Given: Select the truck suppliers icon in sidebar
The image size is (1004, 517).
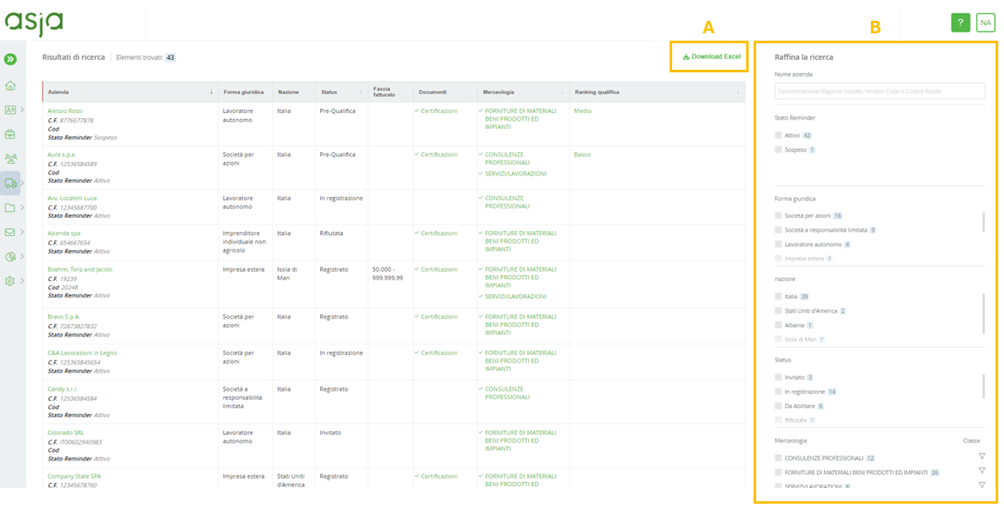Looking at the screenshot, I should [10, 183].
